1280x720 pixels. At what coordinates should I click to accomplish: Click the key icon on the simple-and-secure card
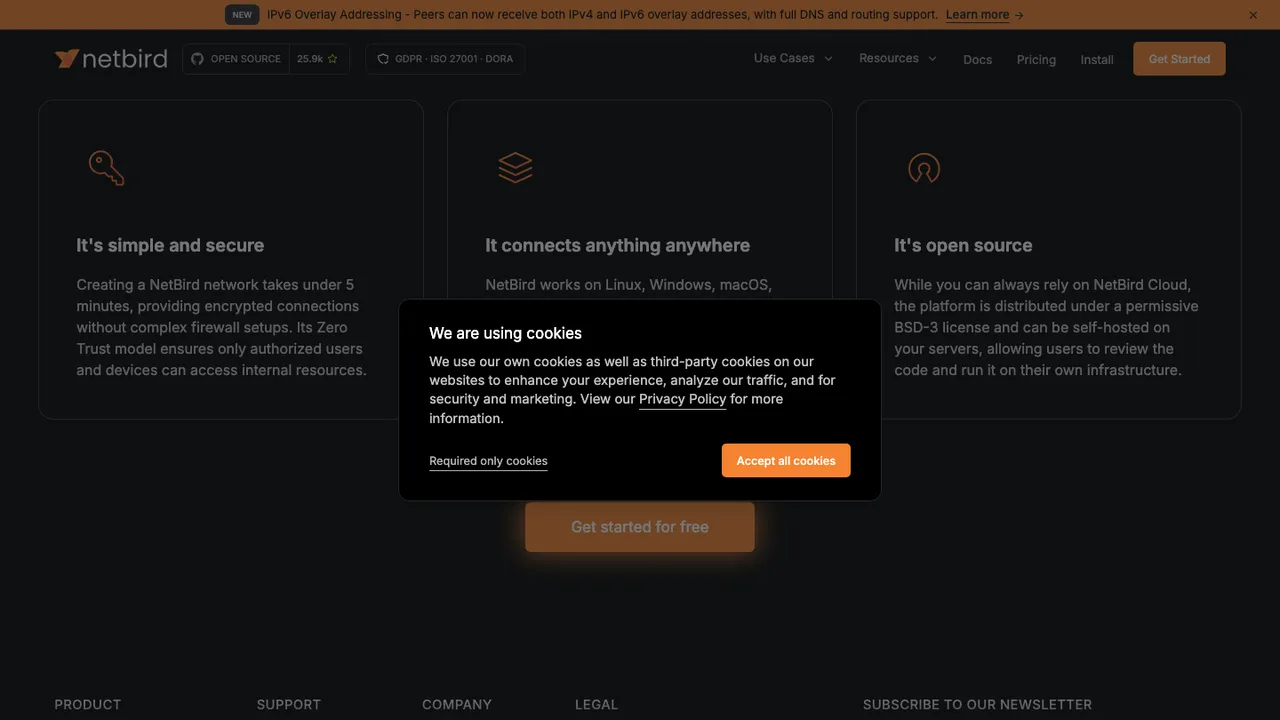click(106, 168)
